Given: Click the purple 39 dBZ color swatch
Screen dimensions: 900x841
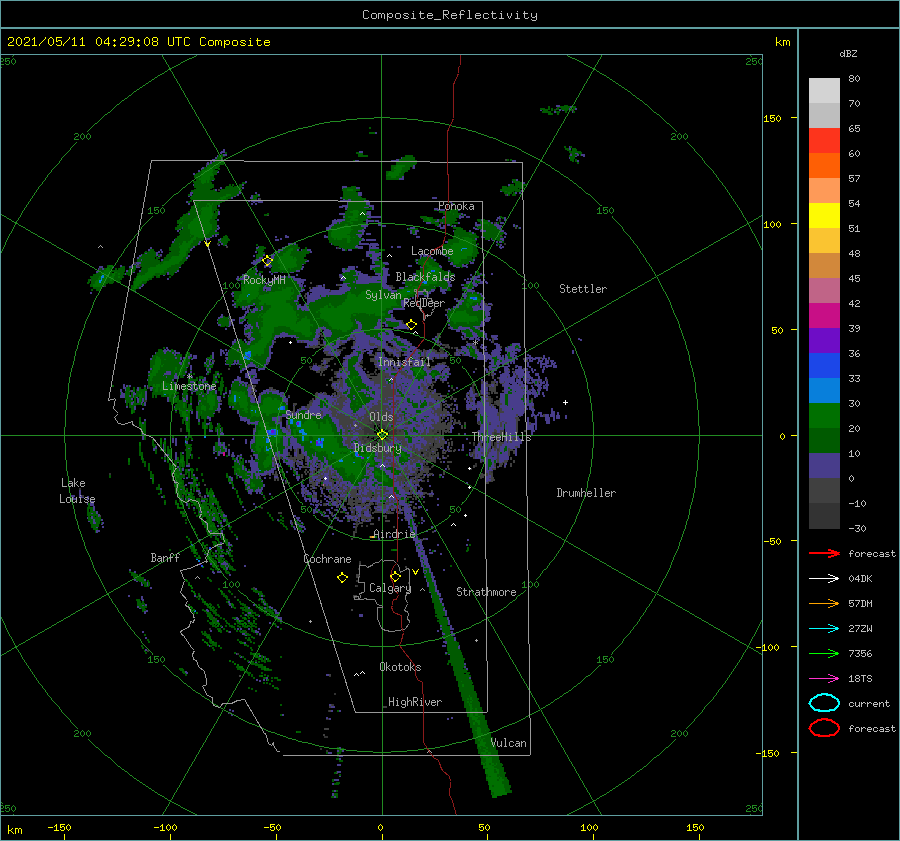Looking at the screenshot, I should 824,340.
